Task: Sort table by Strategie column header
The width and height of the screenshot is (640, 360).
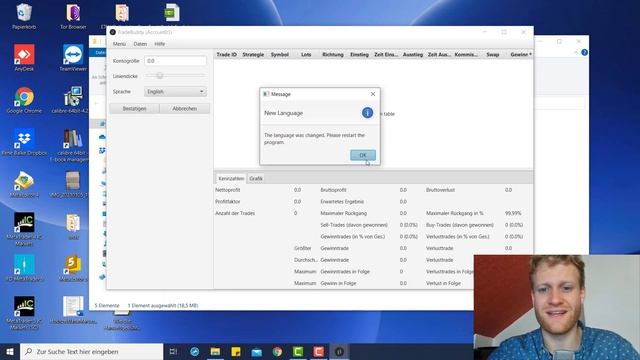Action: coord(253,54)
